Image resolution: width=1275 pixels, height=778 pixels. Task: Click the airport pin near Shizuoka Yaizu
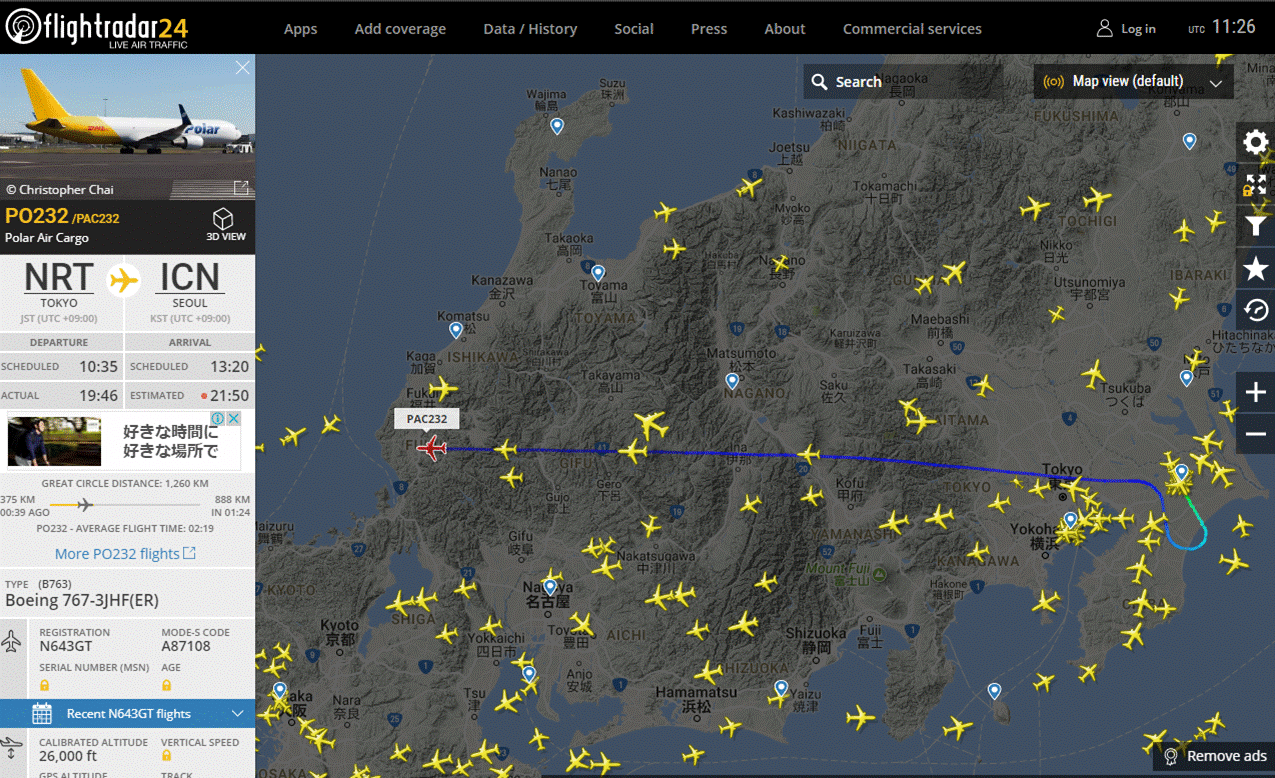[781, 687]
